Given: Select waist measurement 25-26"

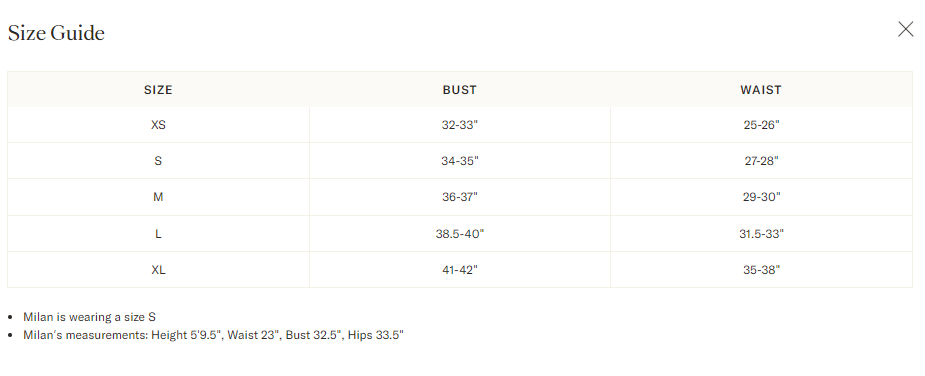Looking at the screenshot, I should pyautogui.click(x=761, y=125).
